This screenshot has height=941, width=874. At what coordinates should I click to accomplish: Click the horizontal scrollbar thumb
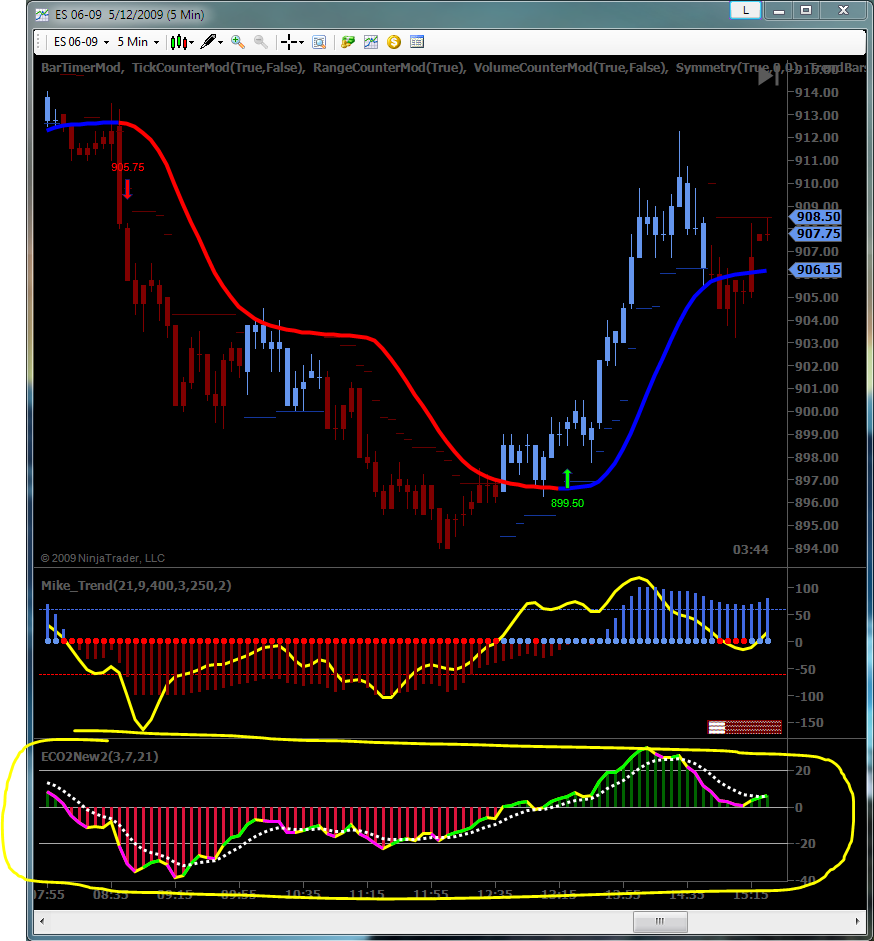coord(660,921)
